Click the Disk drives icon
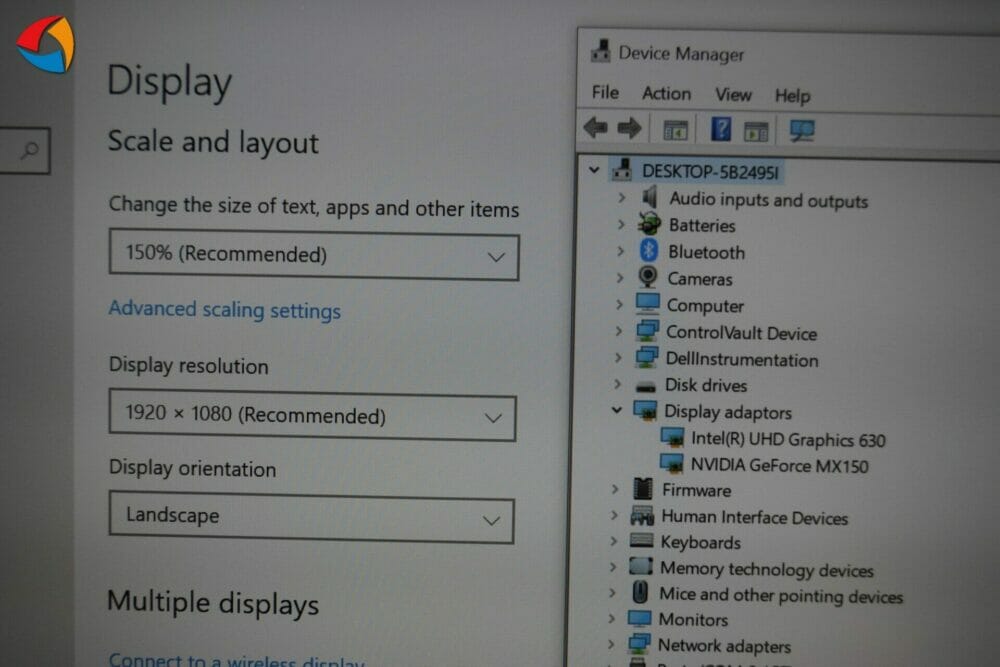The image size is (1000, 667). click(645, 386)
